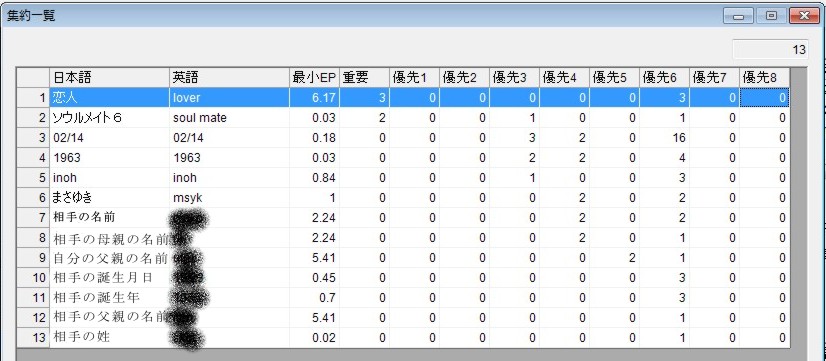Select the 02/14 cell in the 日本語 column

(110, 138)
